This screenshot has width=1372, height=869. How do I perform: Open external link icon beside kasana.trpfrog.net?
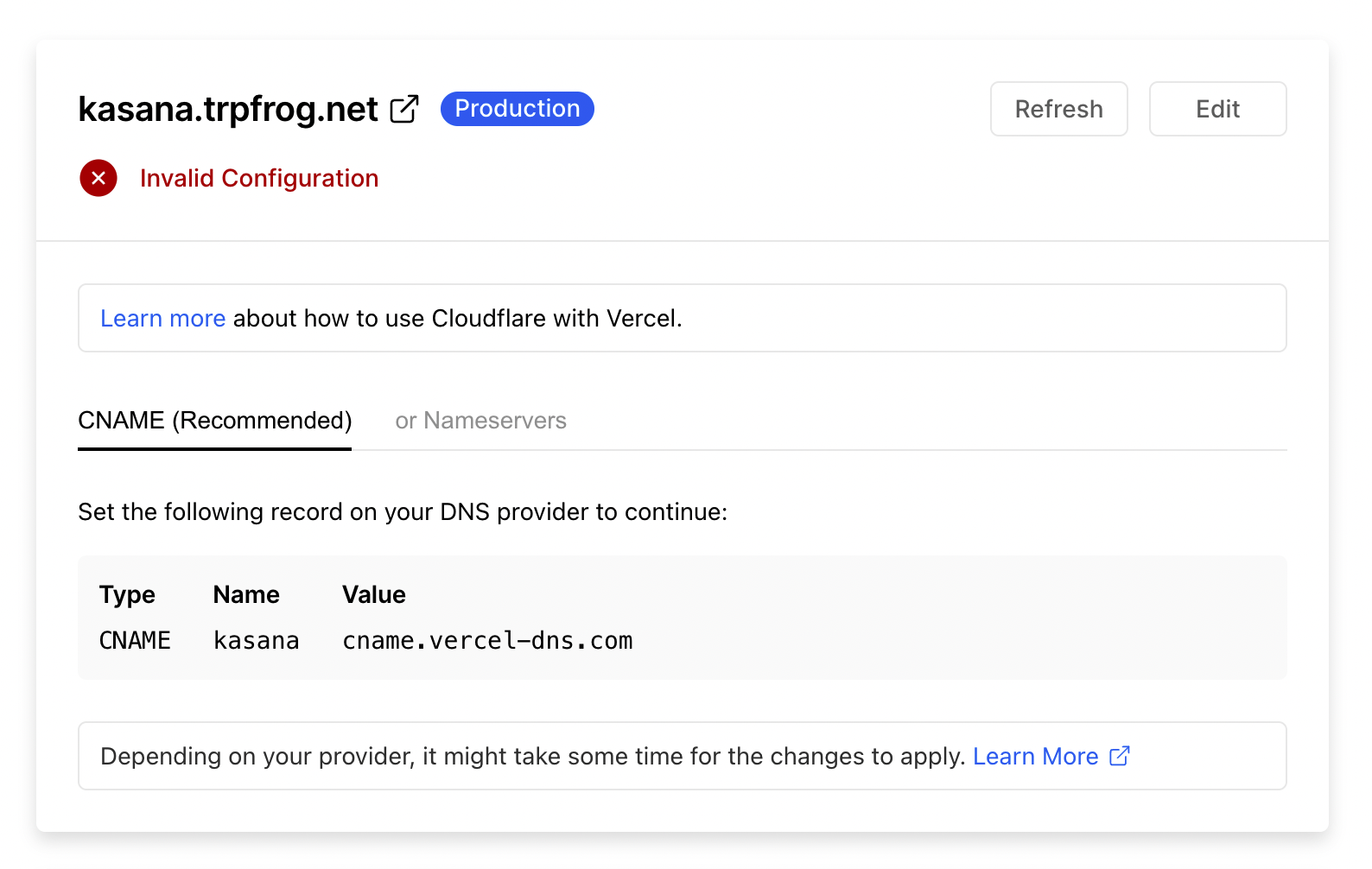(x=404, y=110)
